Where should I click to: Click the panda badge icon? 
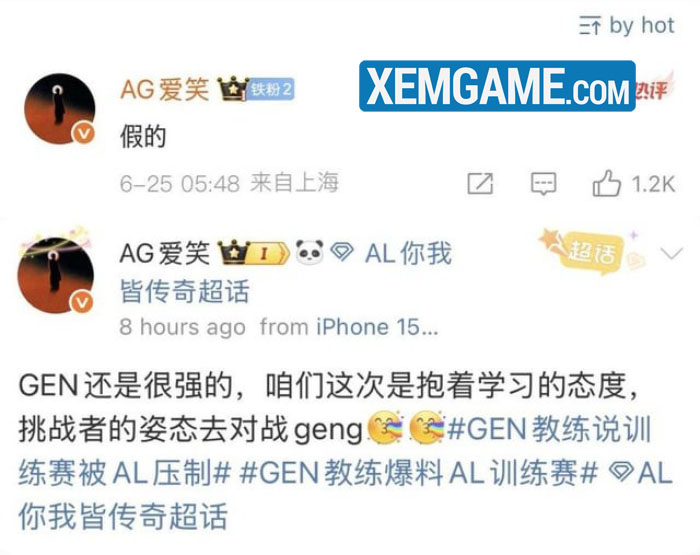309,253
